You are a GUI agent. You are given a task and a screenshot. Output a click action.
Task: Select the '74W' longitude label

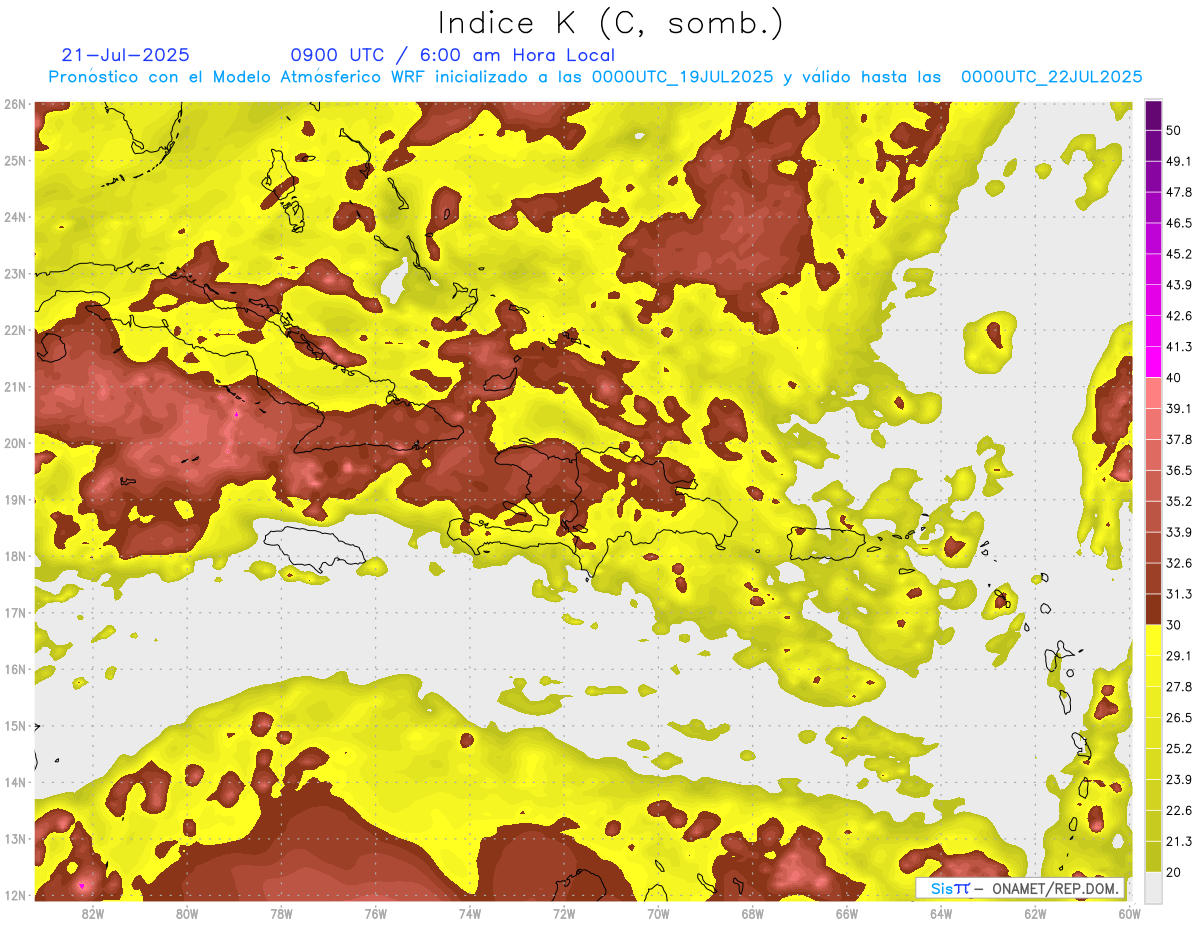point(470,913)
